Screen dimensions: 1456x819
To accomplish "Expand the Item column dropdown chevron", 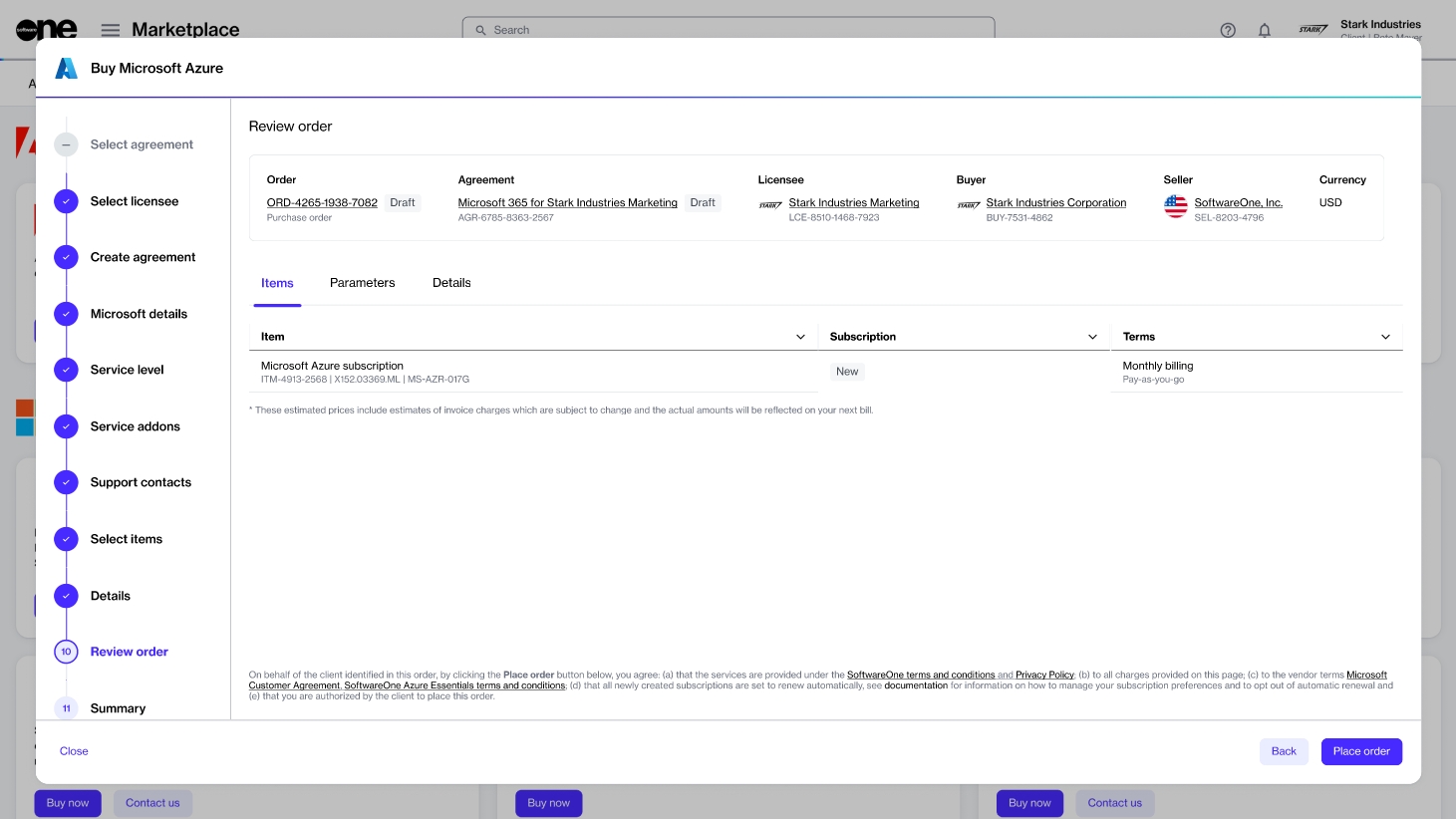I will click(800, 337).
